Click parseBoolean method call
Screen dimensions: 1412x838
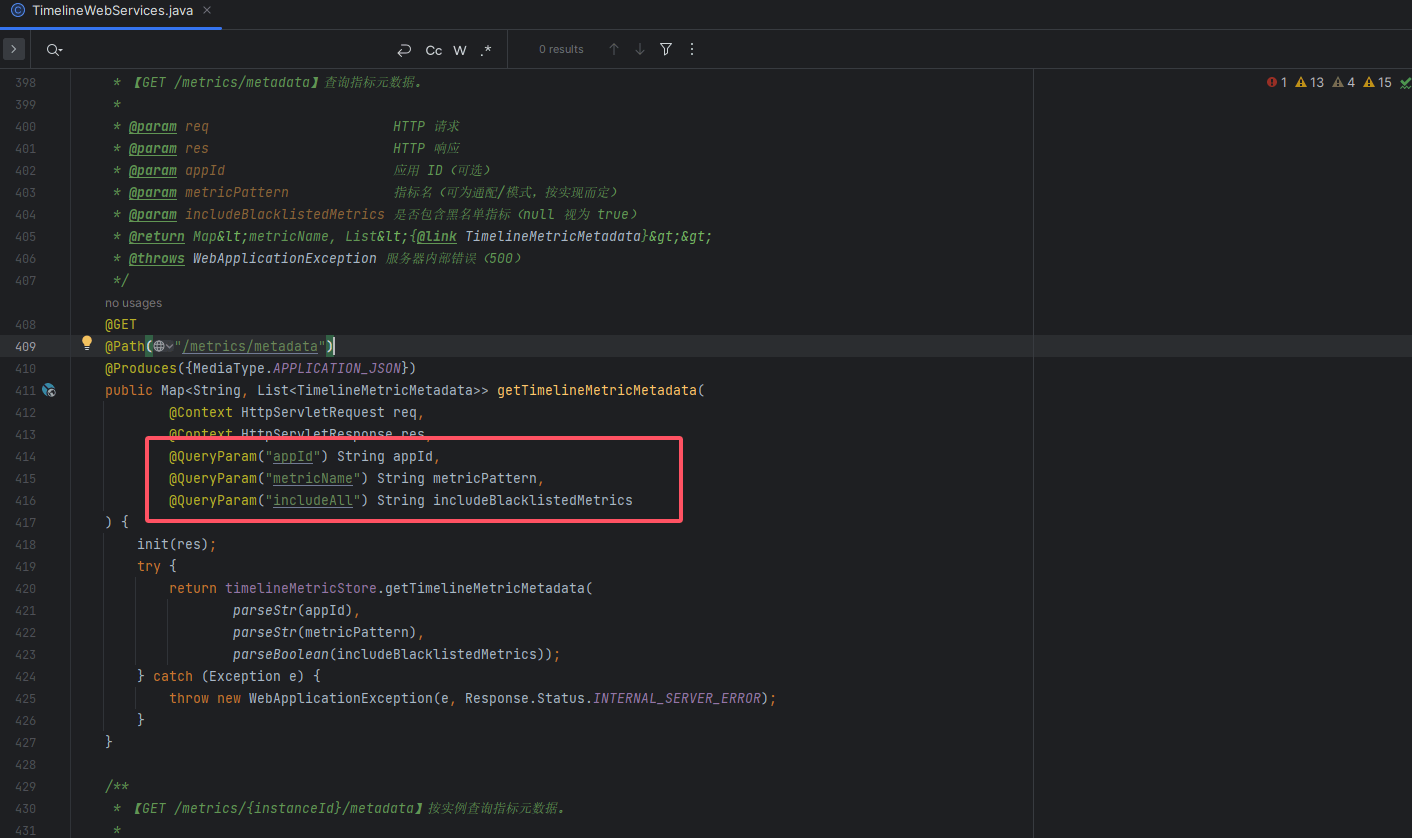click(x=281, y=655)
